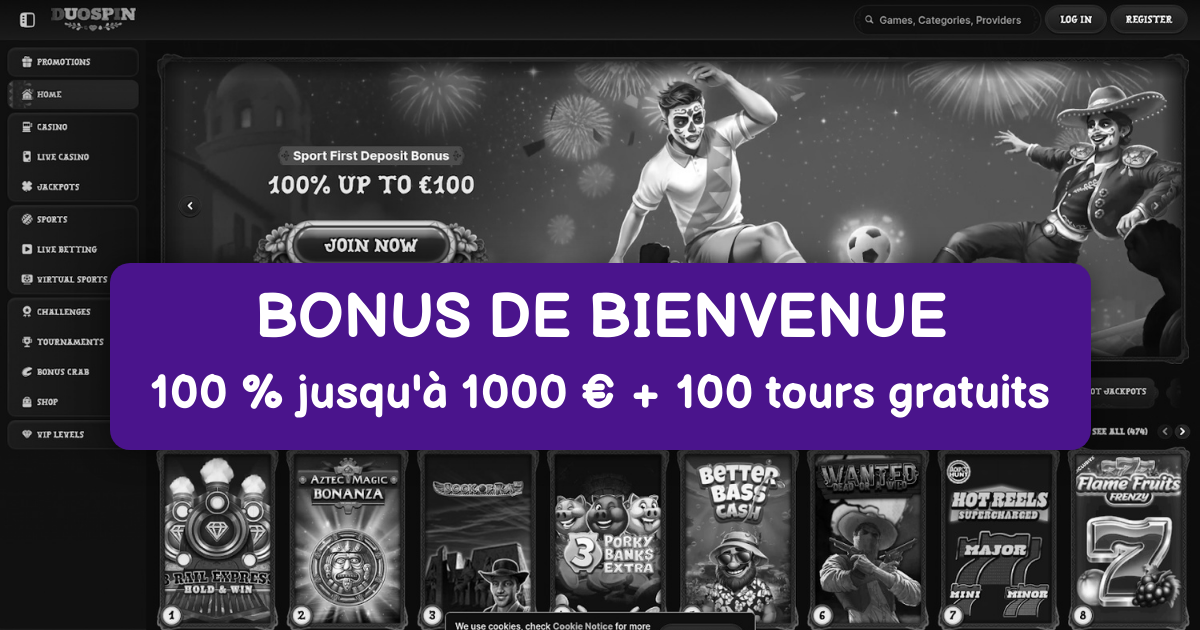Advance the game carousel with the right arrow

click(x=1182, y=431)
